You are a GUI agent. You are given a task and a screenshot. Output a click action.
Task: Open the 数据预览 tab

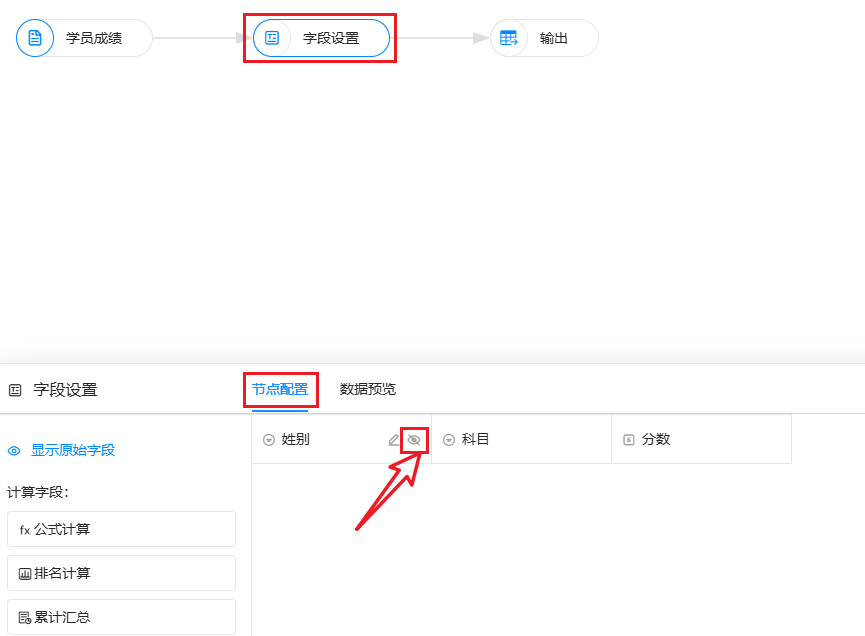(x=367, y=389)
